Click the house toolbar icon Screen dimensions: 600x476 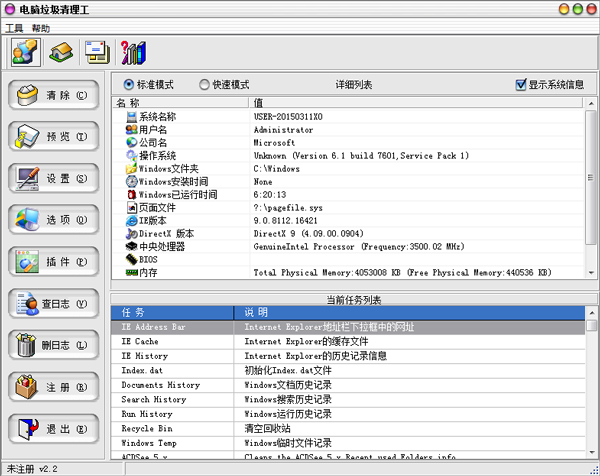tap(61, 52)
